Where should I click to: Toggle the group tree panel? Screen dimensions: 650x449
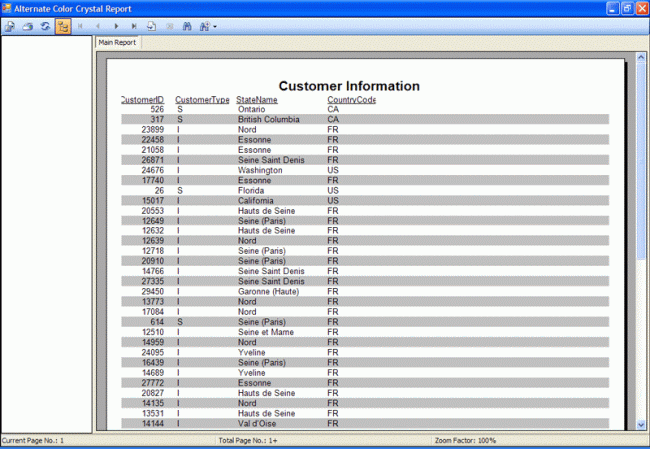coord(63,27)
